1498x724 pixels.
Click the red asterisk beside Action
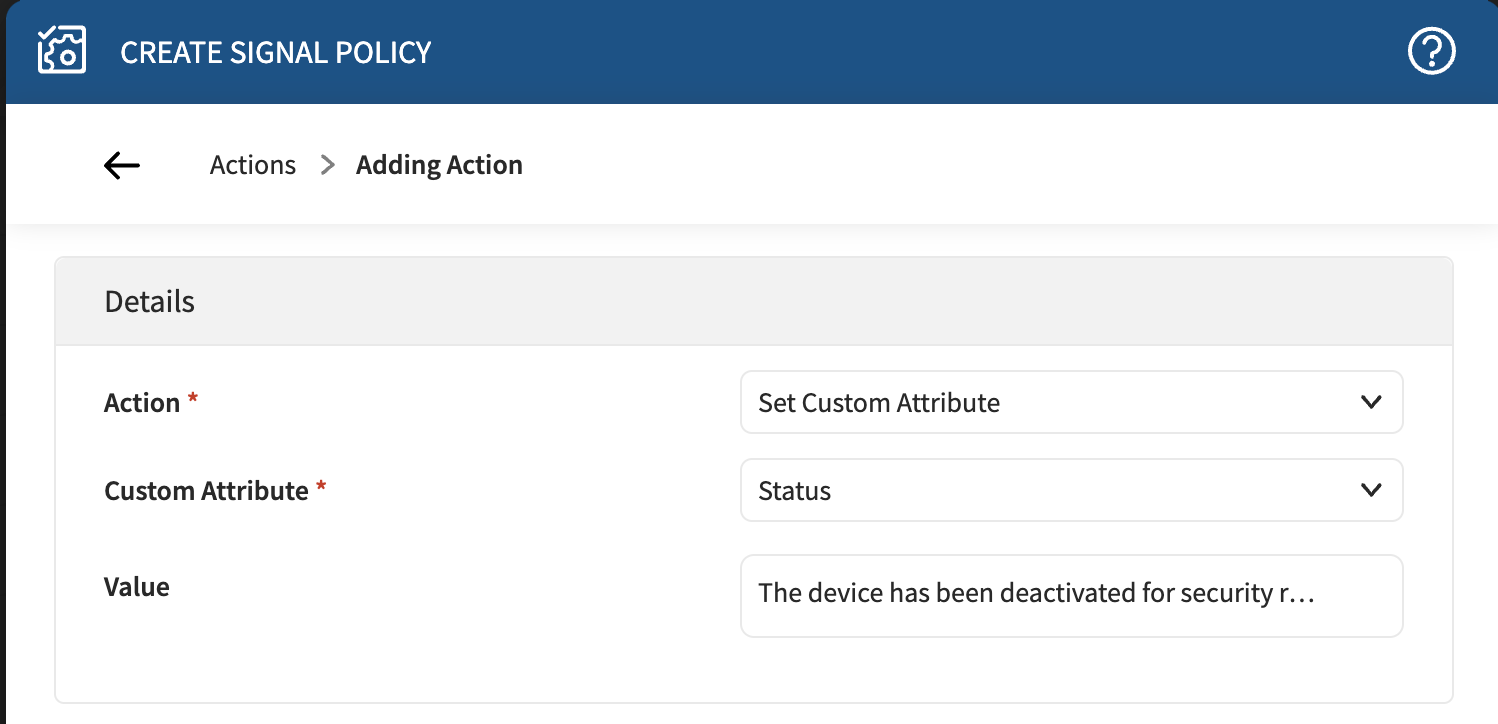193,399
